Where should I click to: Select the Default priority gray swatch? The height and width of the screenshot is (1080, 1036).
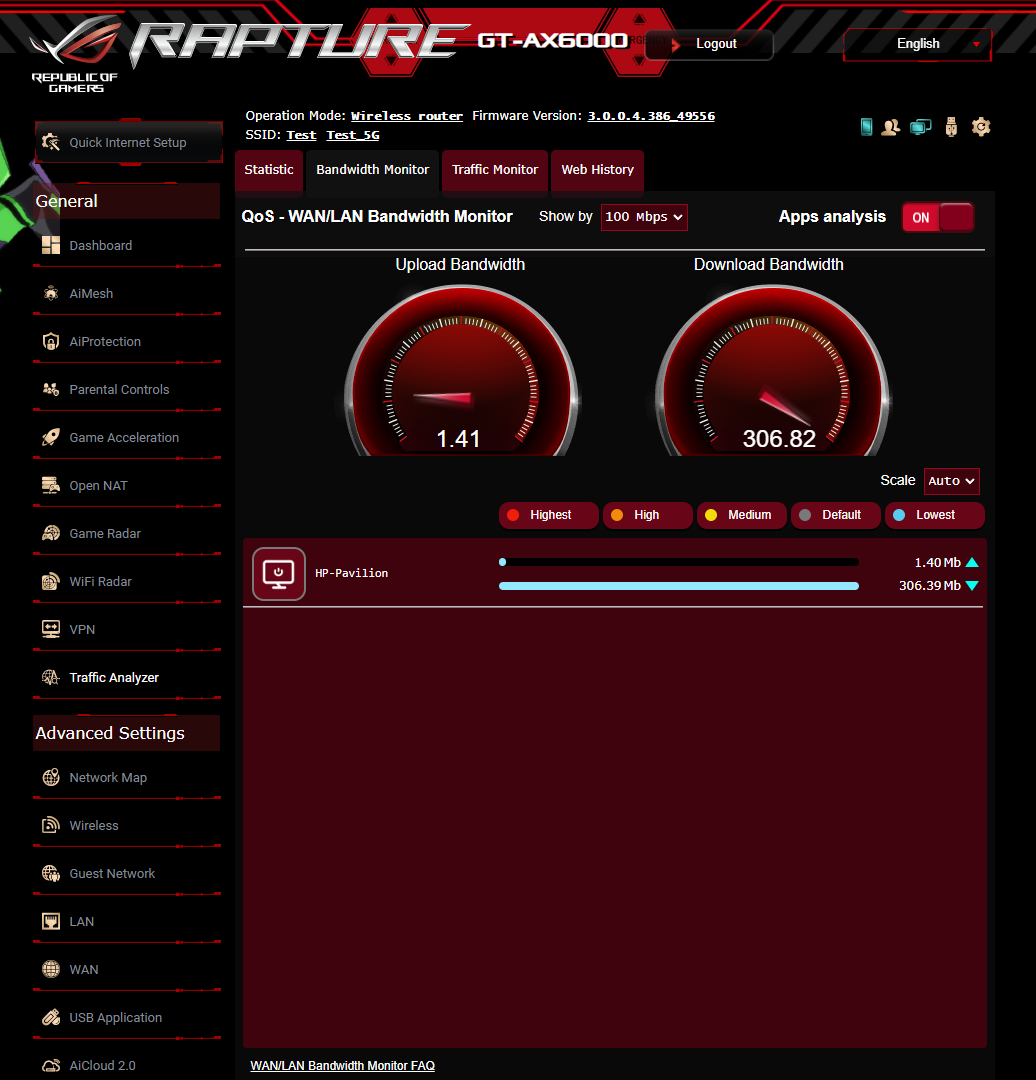tap(805, 515)
